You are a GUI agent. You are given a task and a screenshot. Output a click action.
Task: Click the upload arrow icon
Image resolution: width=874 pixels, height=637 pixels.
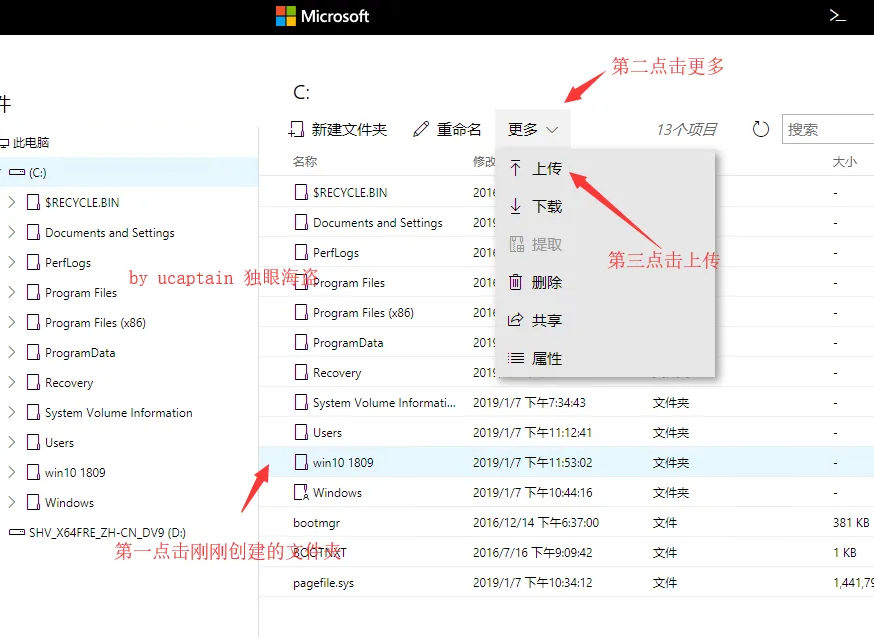[x=516, y=168]
